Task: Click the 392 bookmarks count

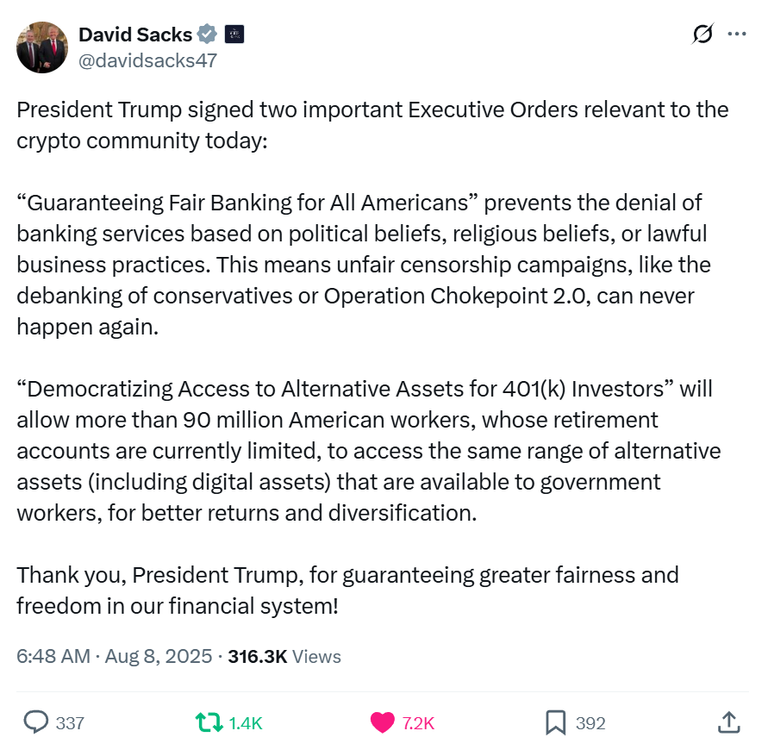Action: pos(590,723)
